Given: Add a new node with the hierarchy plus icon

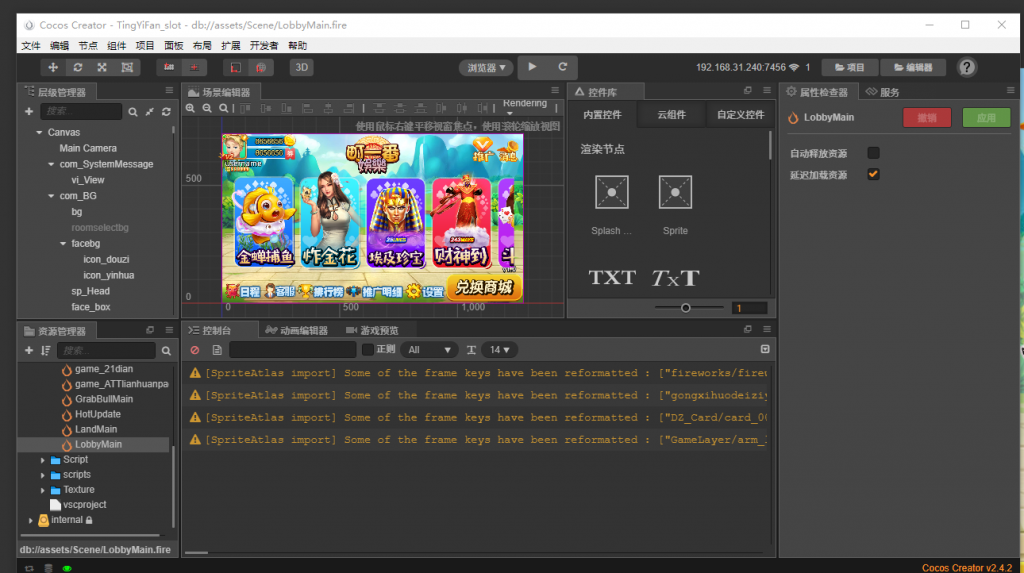Looking at the screenshot, I should (29, 112).
